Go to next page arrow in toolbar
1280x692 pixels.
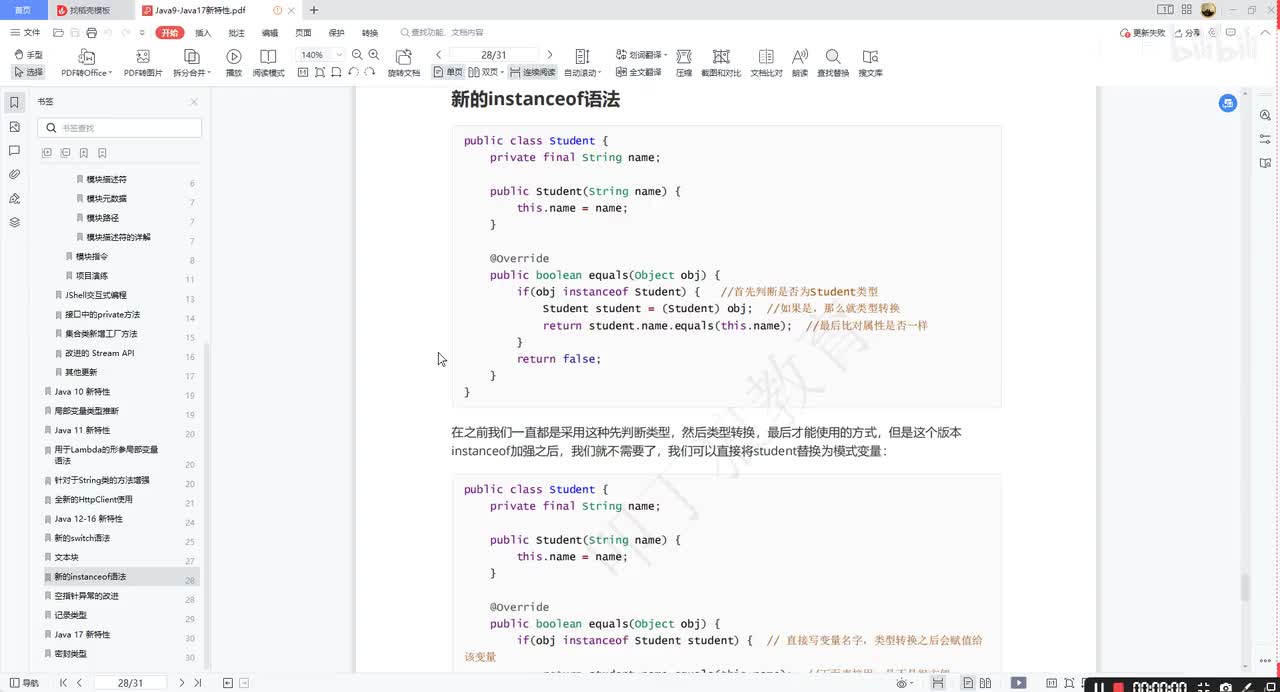pos(549,55)
